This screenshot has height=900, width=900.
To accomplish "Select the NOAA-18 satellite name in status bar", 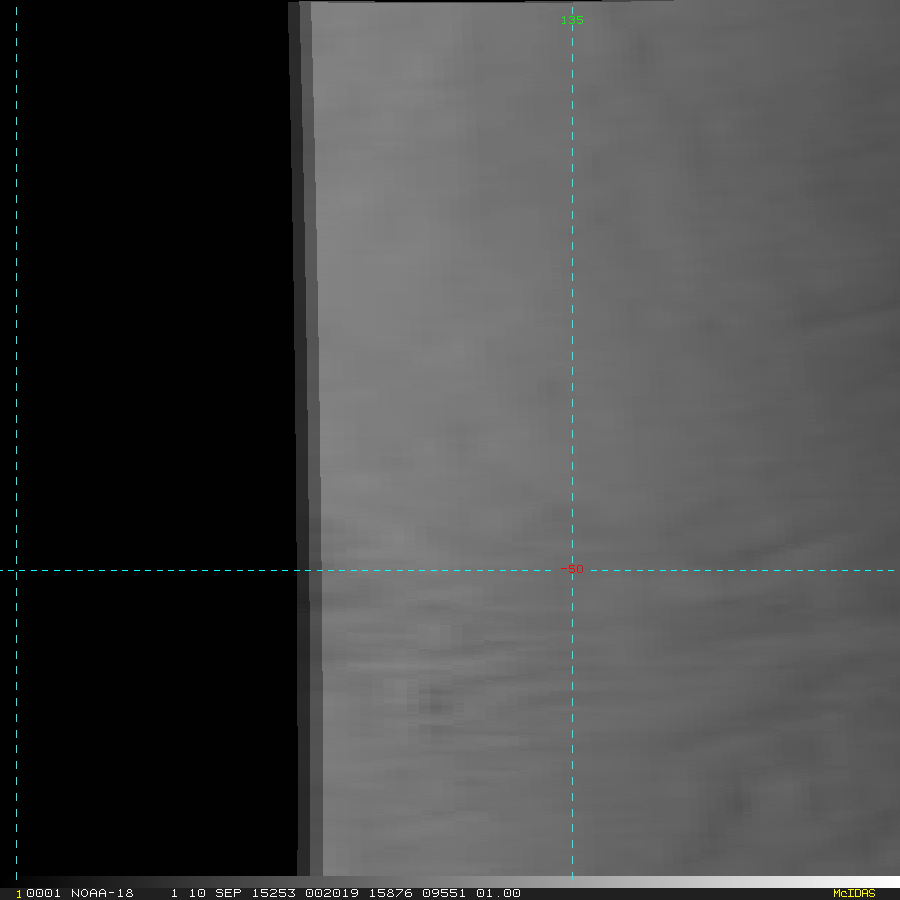I will point(102,893).
